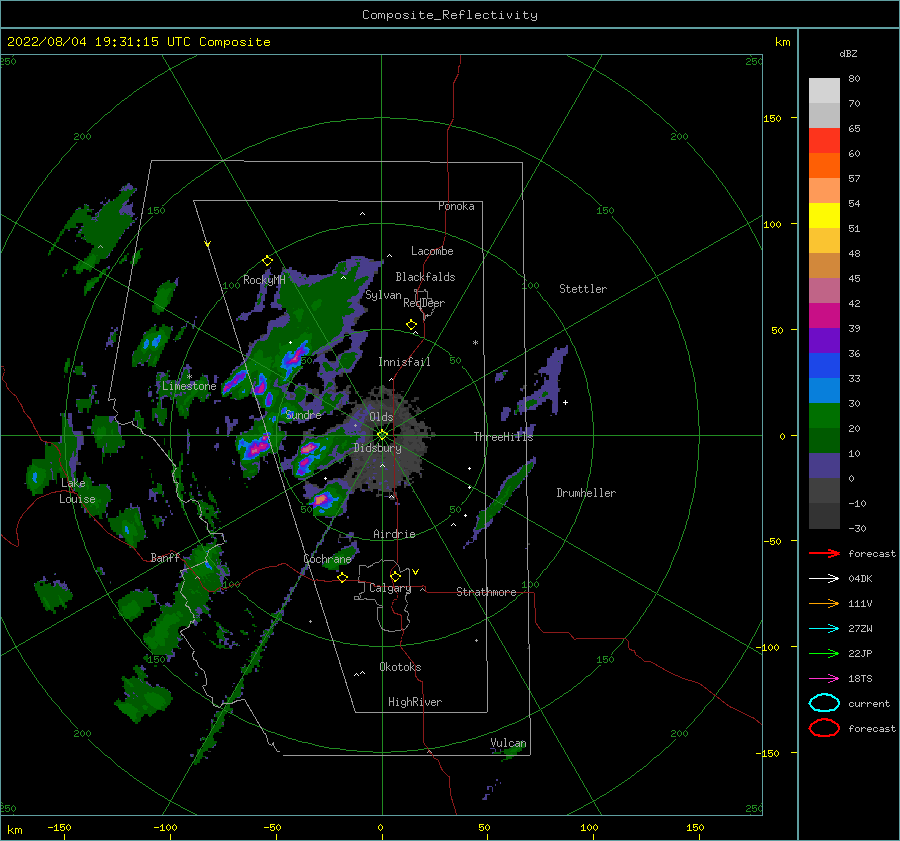The height and width of the screenshot is (841, 900).
Task: Click the yellow diamond marker below RedDeer
Action: [411, 324]
